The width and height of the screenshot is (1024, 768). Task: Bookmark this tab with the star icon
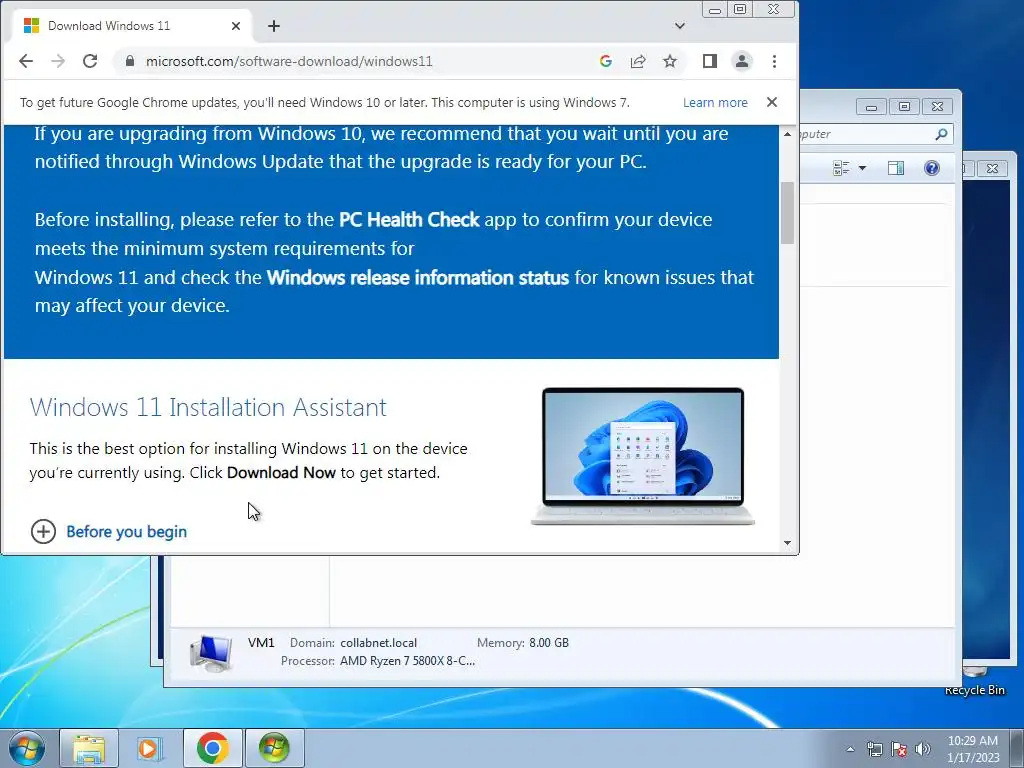[670, 61]
